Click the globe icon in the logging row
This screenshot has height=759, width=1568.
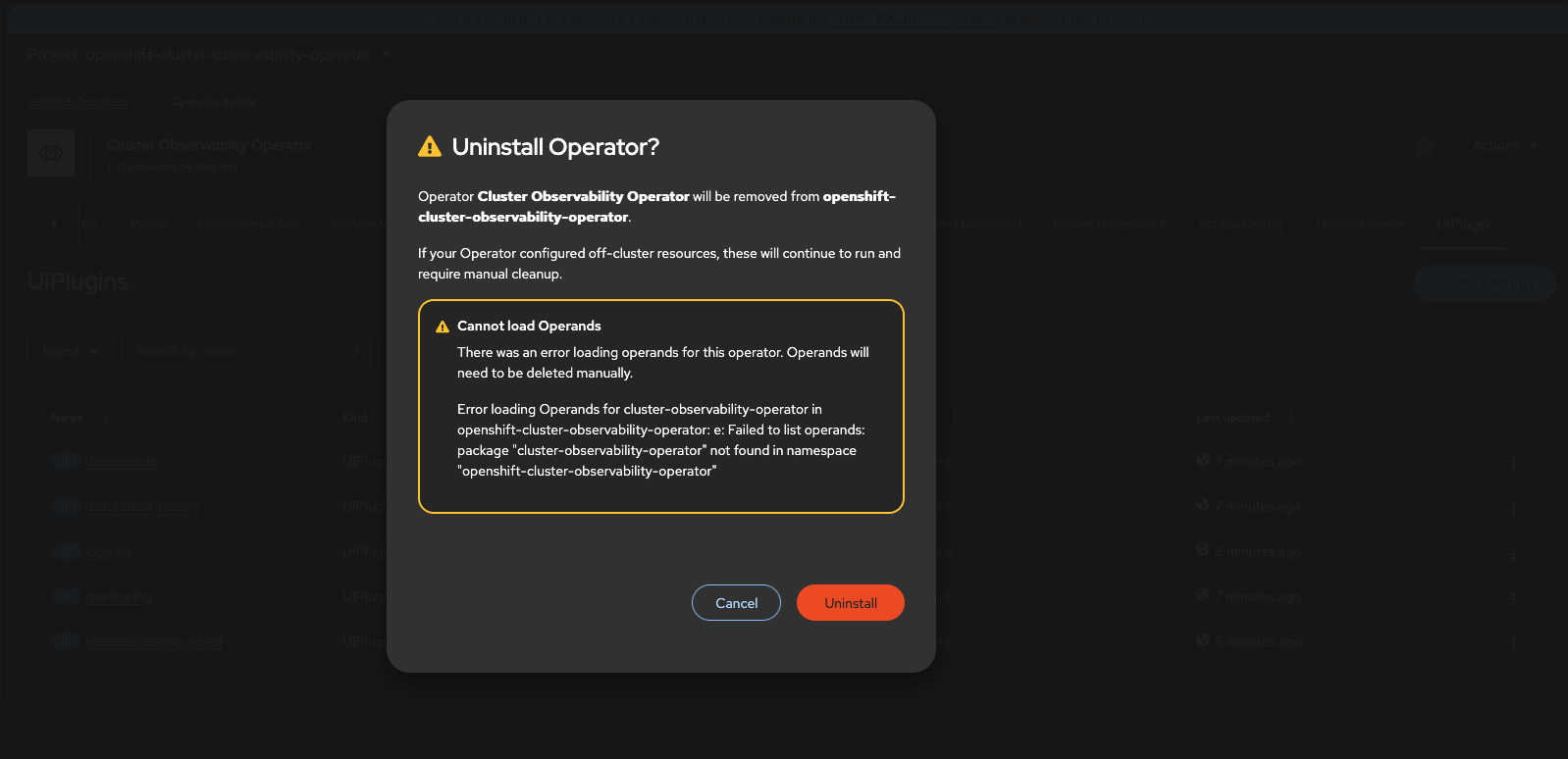click(x=1203, y=550)
